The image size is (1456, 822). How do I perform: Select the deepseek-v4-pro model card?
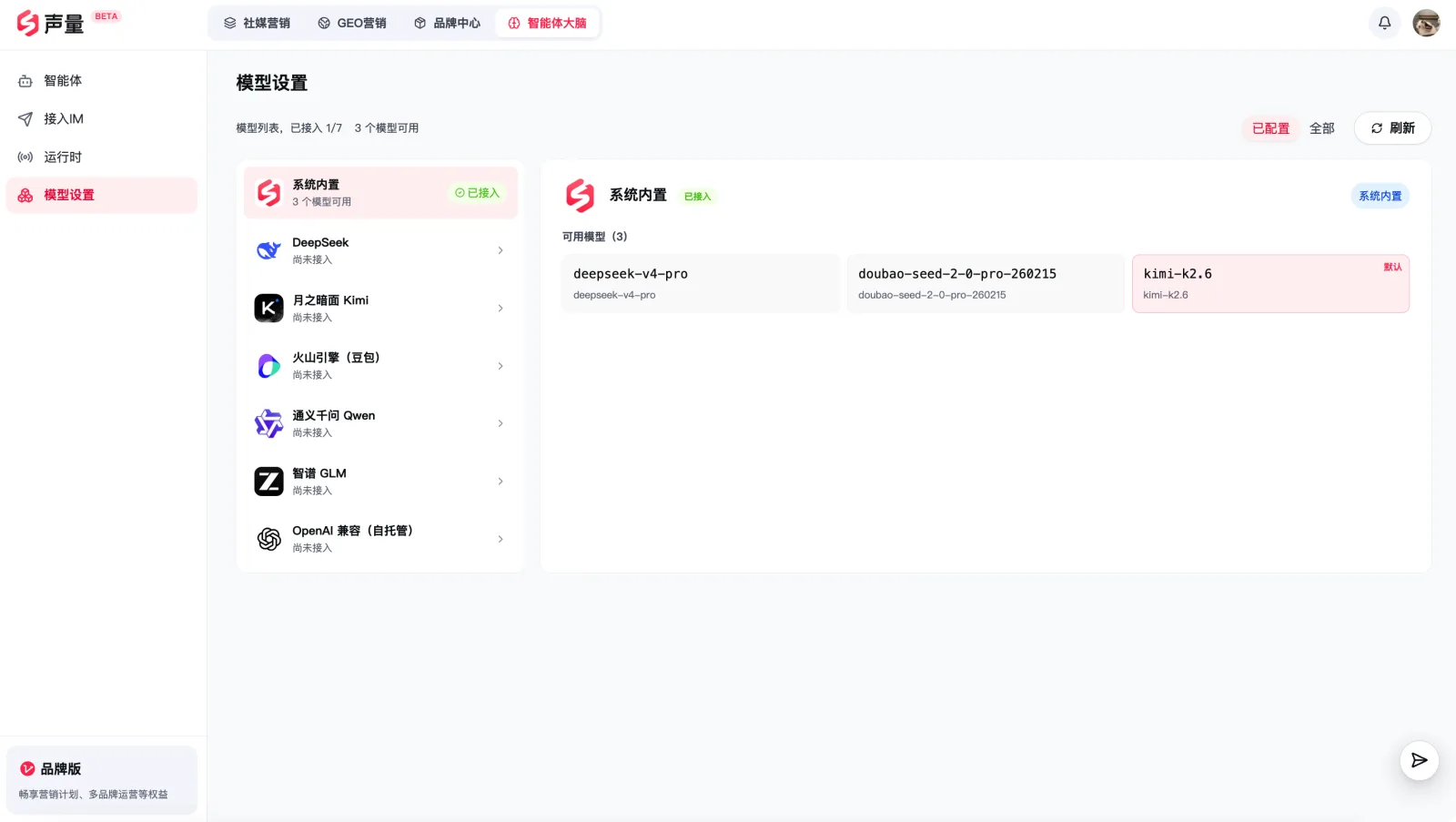[x=701, y=284]
